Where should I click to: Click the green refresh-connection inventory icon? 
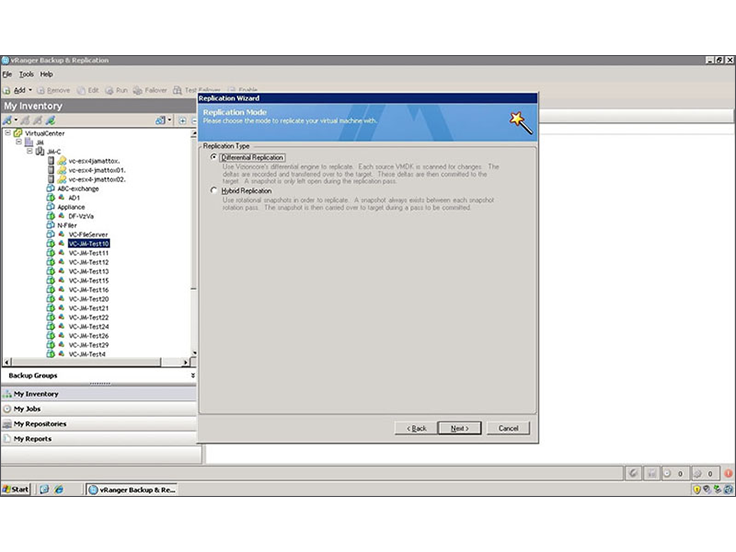[x=50, y=121]
